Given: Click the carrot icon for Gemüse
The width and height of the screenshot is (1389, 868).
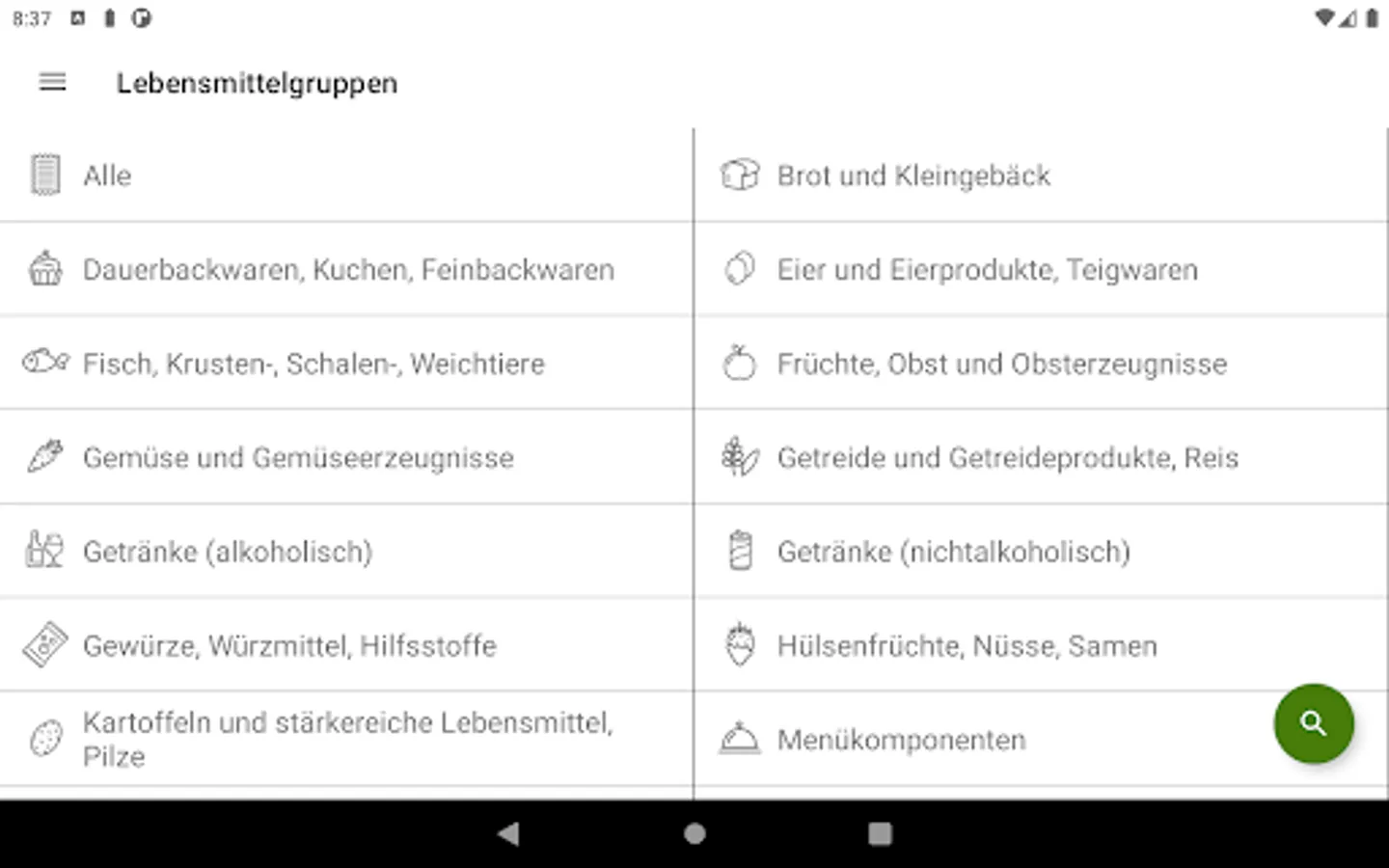Looking at the screenshot, I should (45, 456).
